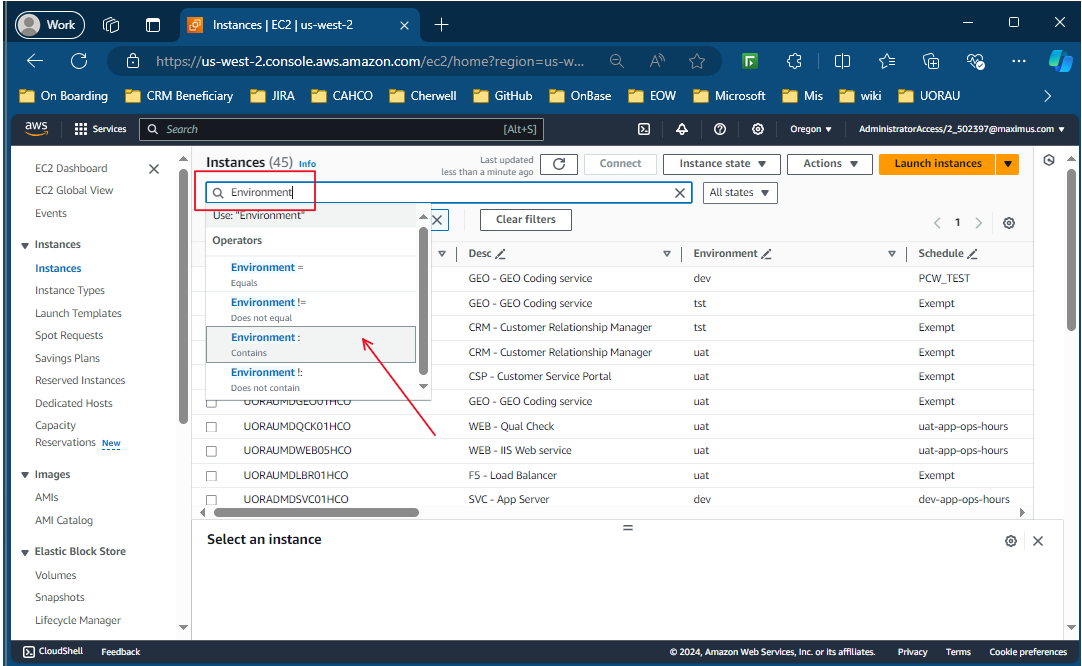This screenshot has width=1082, height=666.
Task: Select checkbox for UORADMDSVC01HCO
Action: 212,500
